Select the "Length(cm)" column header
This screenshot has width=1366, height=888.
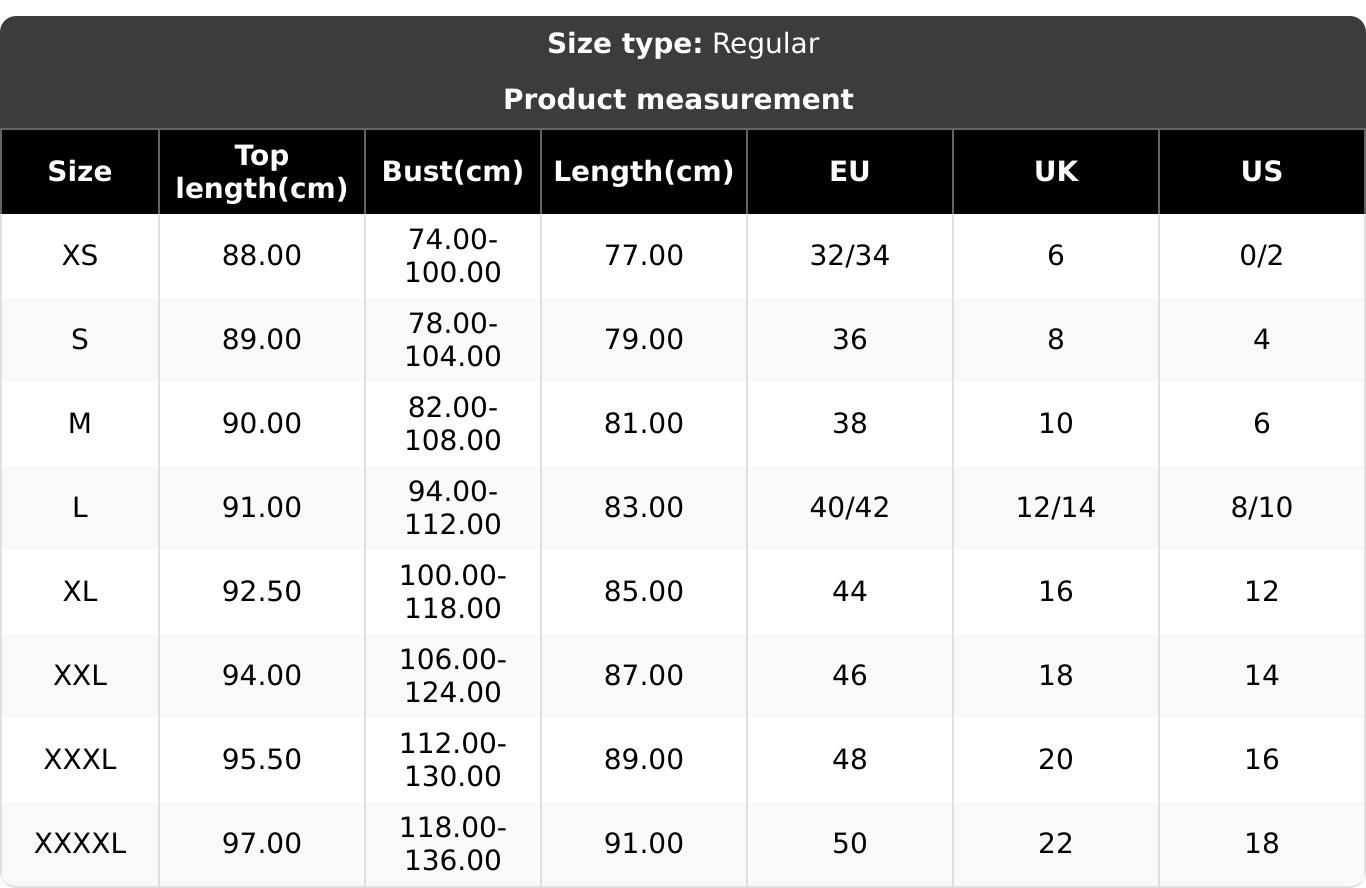click(644, 172)
